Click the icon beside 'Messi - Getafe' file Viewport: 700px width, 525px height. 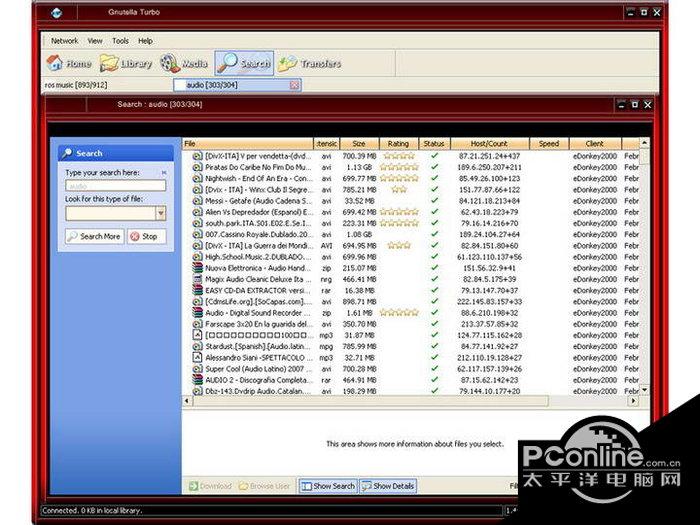pyautogui.click(x=197, y=201)
